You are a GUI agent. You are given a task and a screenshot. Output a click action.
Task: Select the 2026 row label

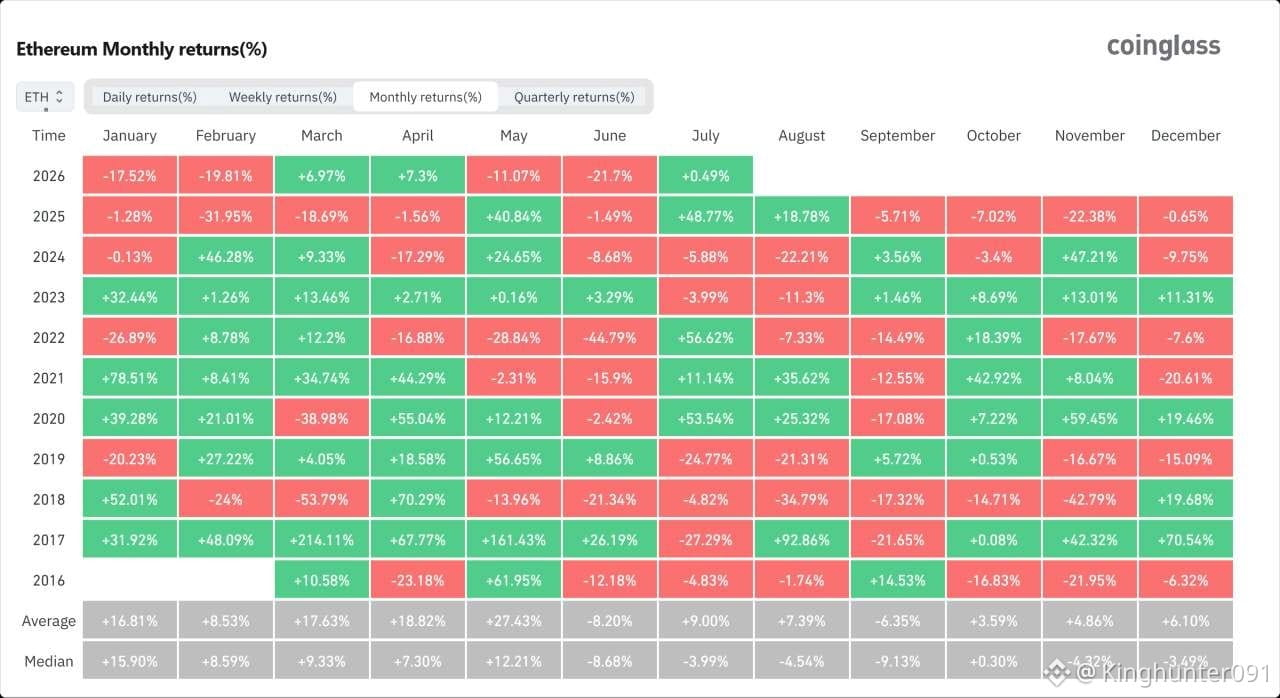pyautogui.click(x=49, y=176)
